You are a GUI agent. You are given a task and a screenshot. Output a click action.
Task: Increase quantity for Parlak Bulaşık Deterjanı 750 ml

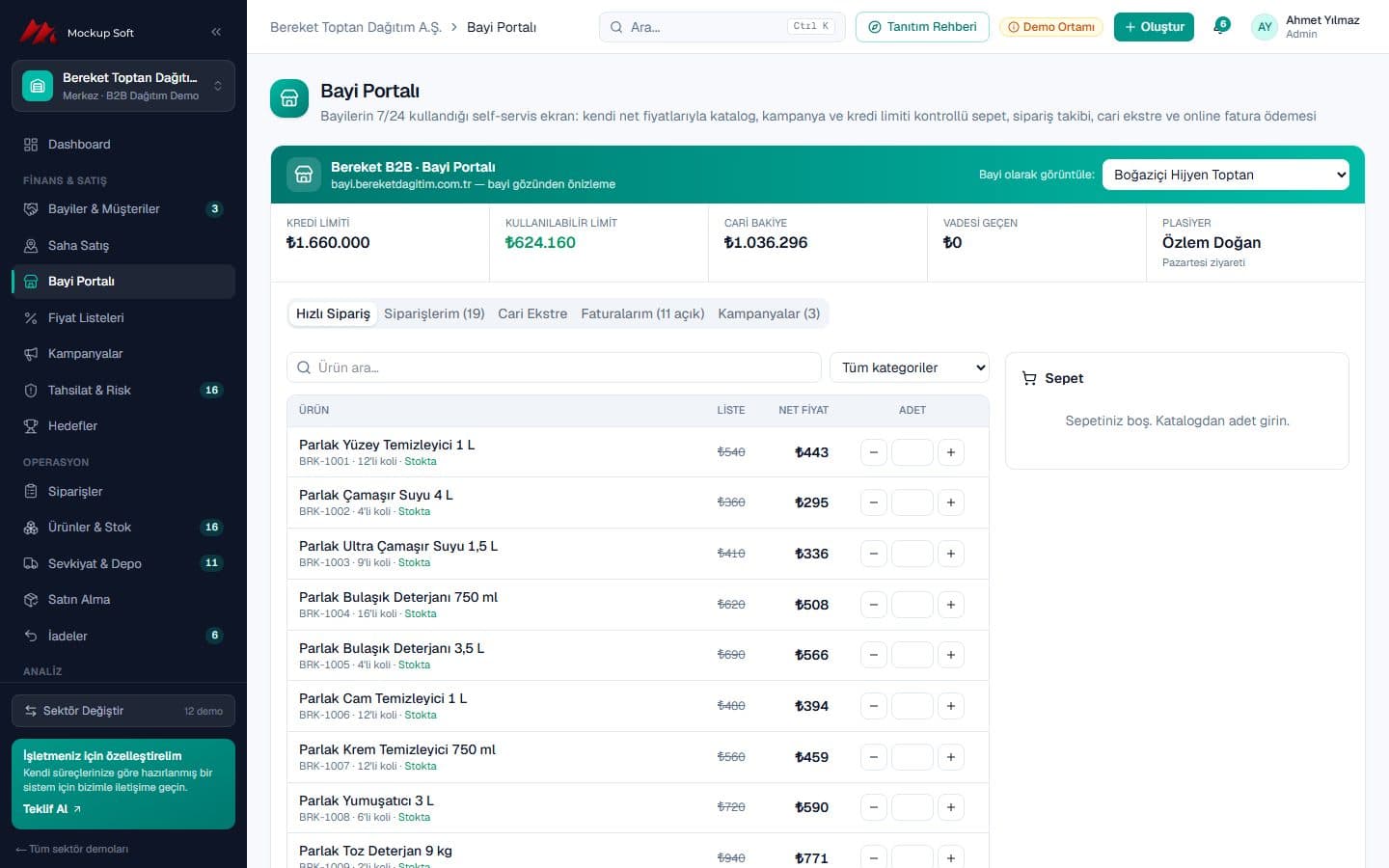[x=951, y=605]
